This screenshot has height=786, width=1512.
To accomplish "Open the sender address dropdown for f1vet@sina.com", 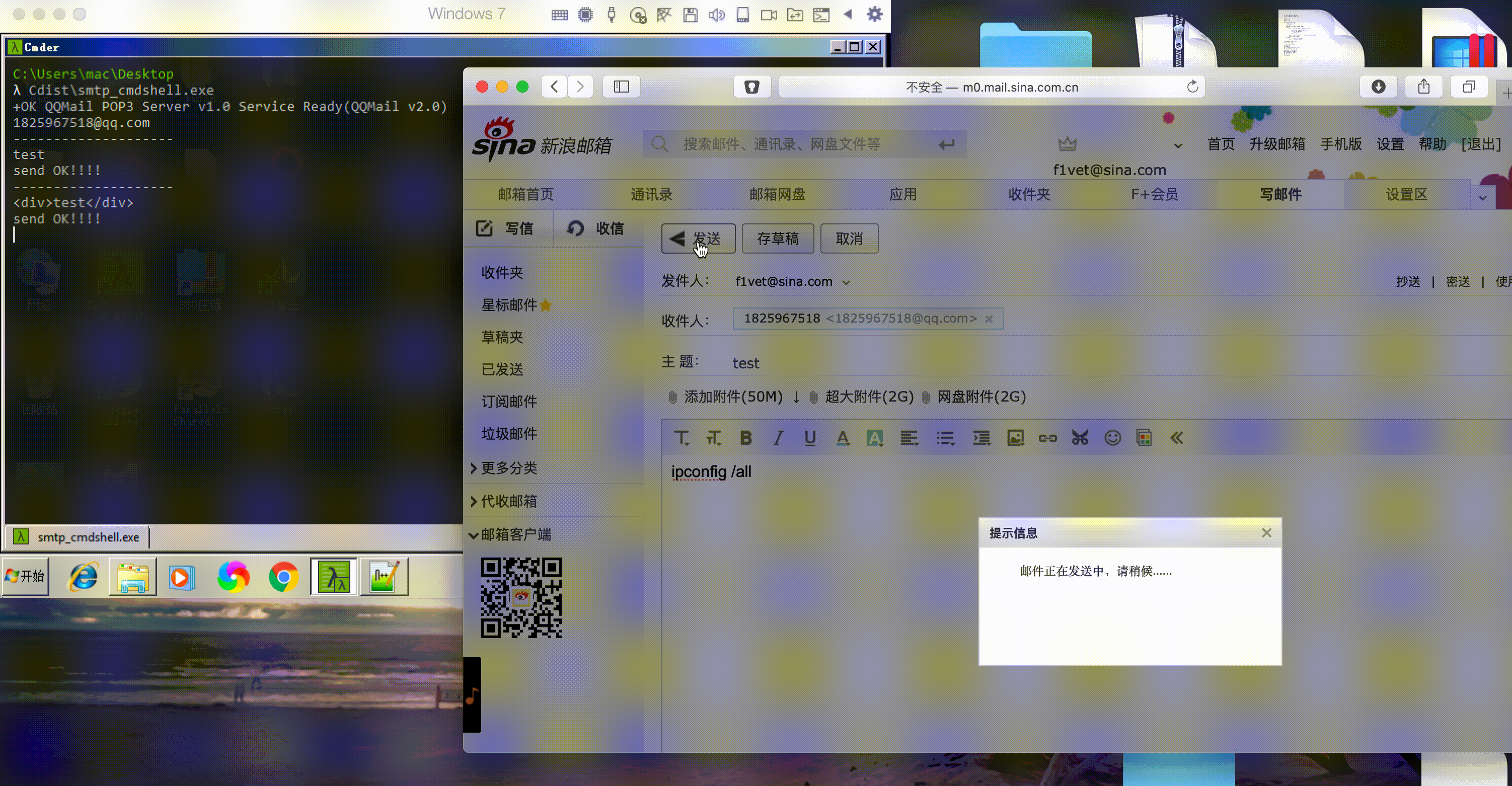I will click(847, 282).
